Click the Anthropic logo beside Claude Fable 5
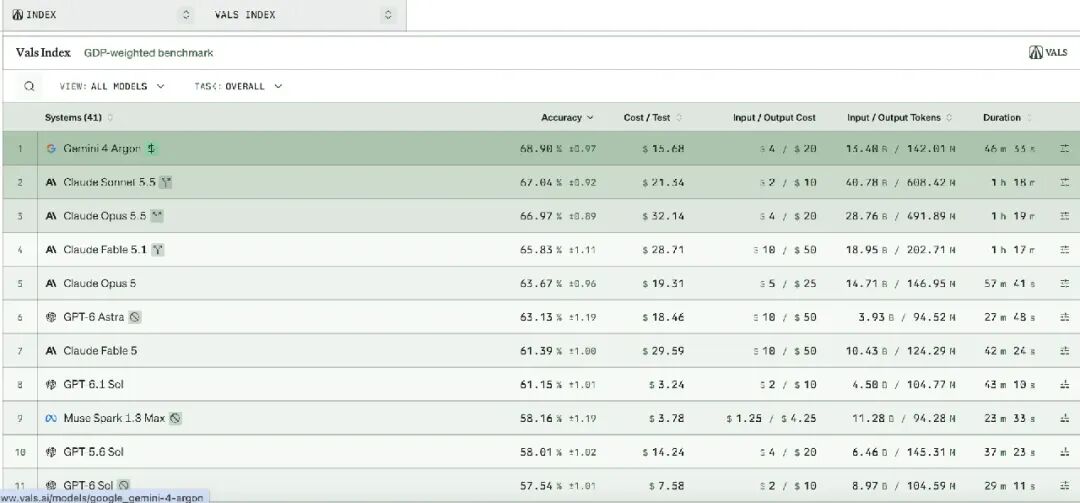 (x=50, y=351)
